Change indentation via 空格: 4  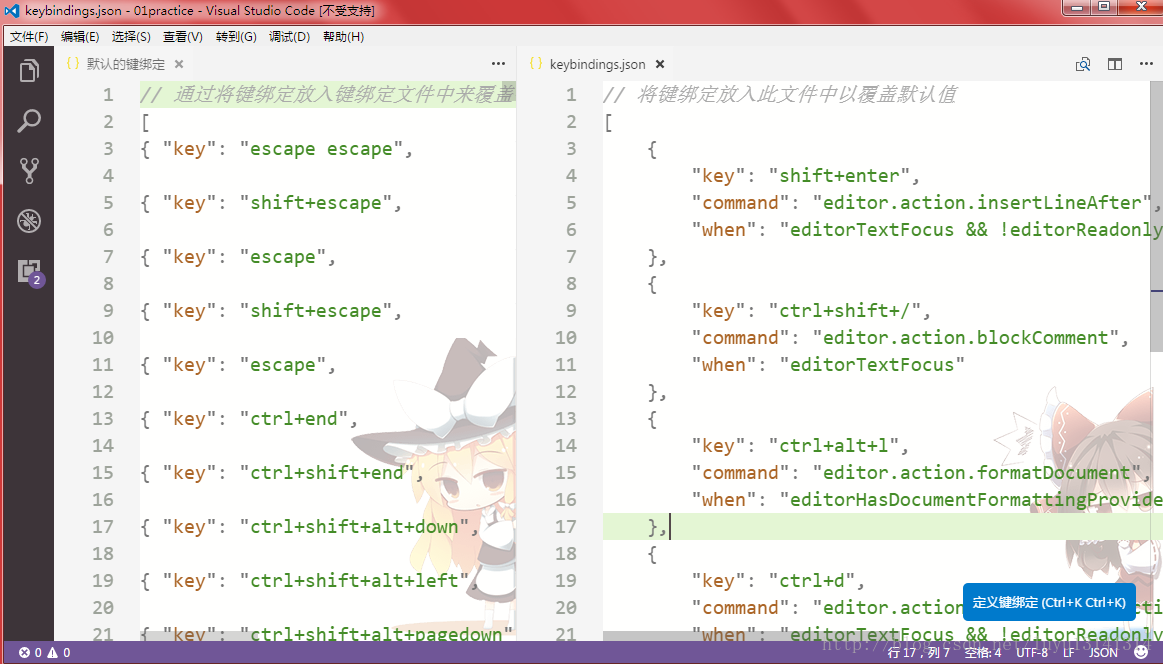[983, 653]
